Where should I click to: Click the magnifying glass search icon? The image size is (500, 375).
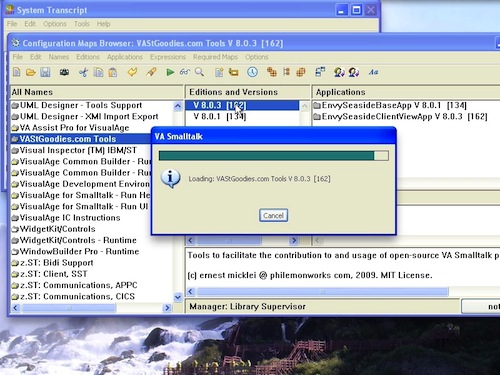click(199, 72)
